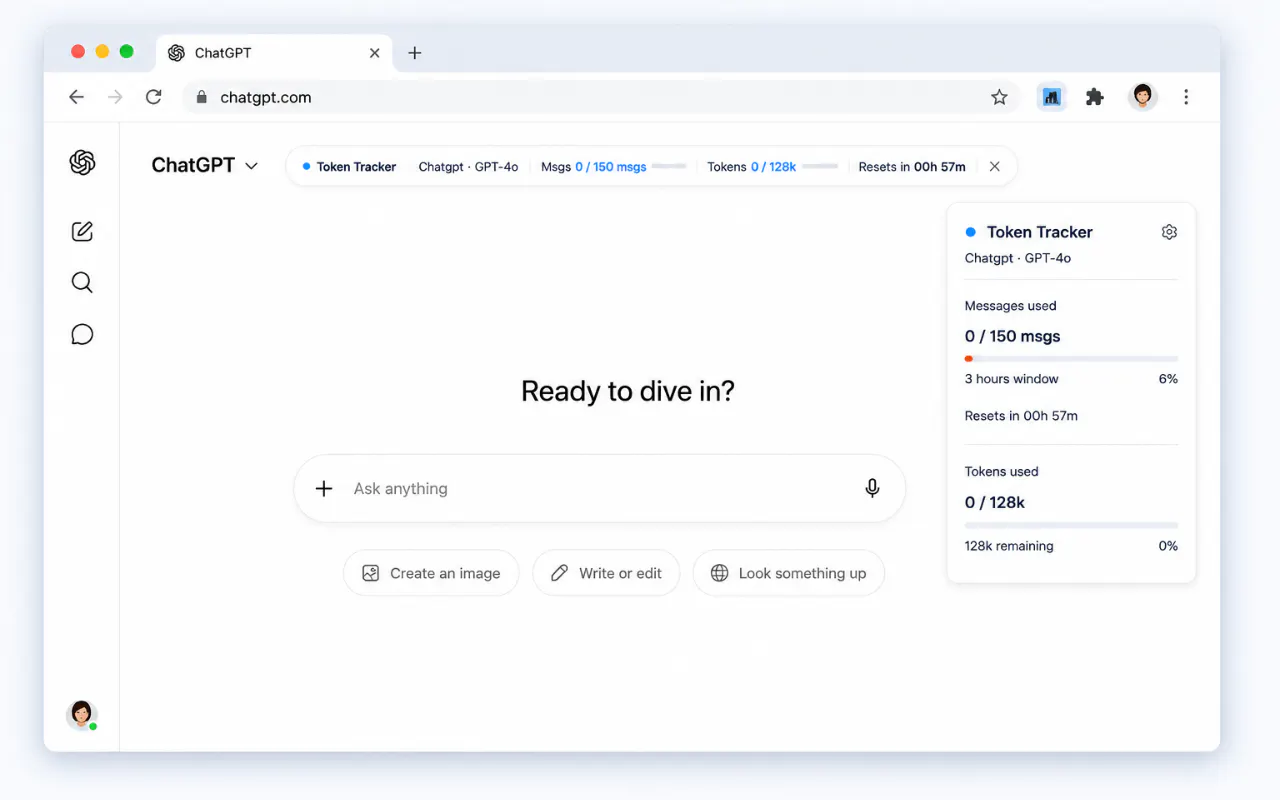Click the "Tokens used" label
This screenshot has width=1280, height=800.
click(x=1001, y=472)
